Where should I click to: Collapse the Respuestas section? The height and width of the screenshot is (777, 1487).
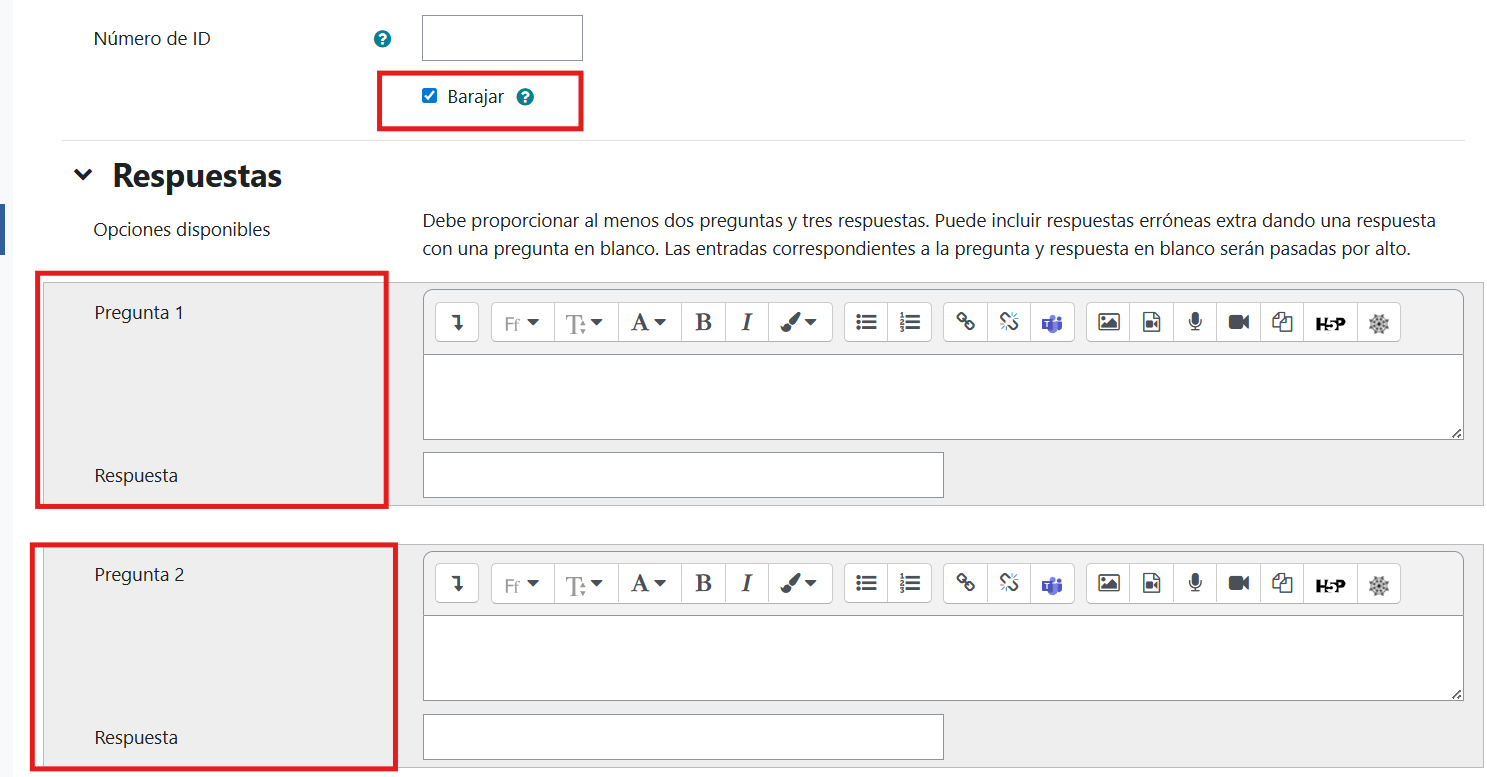pos(82,176)
